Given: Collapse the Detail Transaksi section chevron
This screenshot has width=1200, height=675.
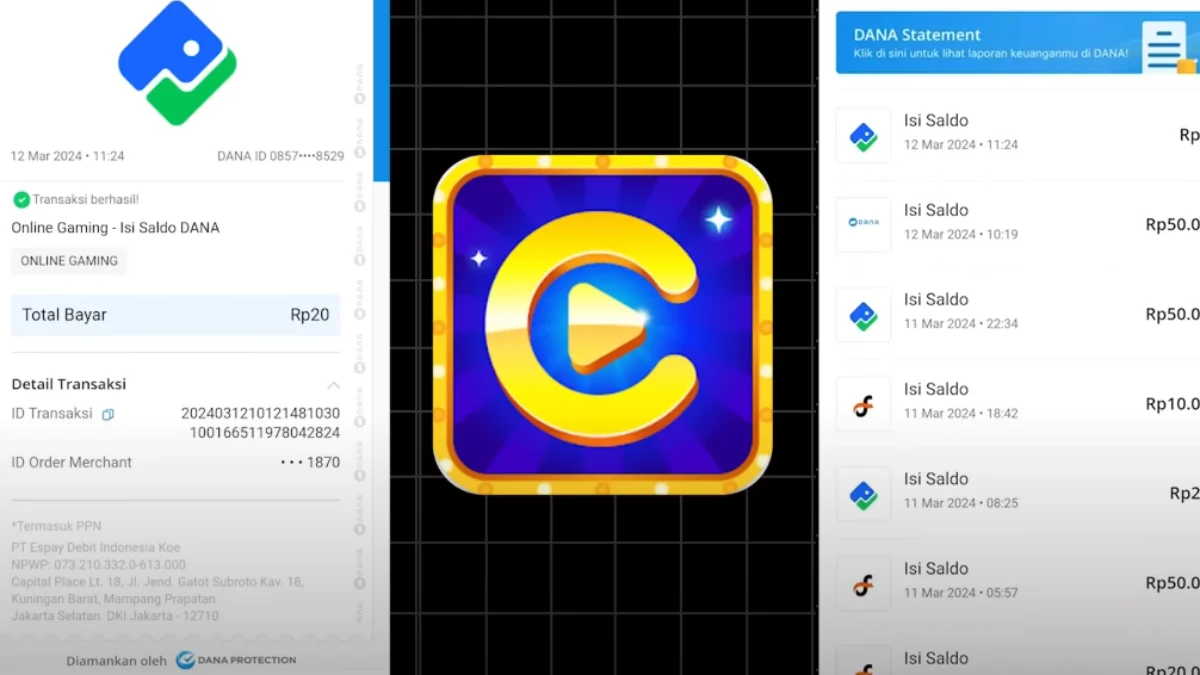Looking at the screenshot, I should (333, 385).
